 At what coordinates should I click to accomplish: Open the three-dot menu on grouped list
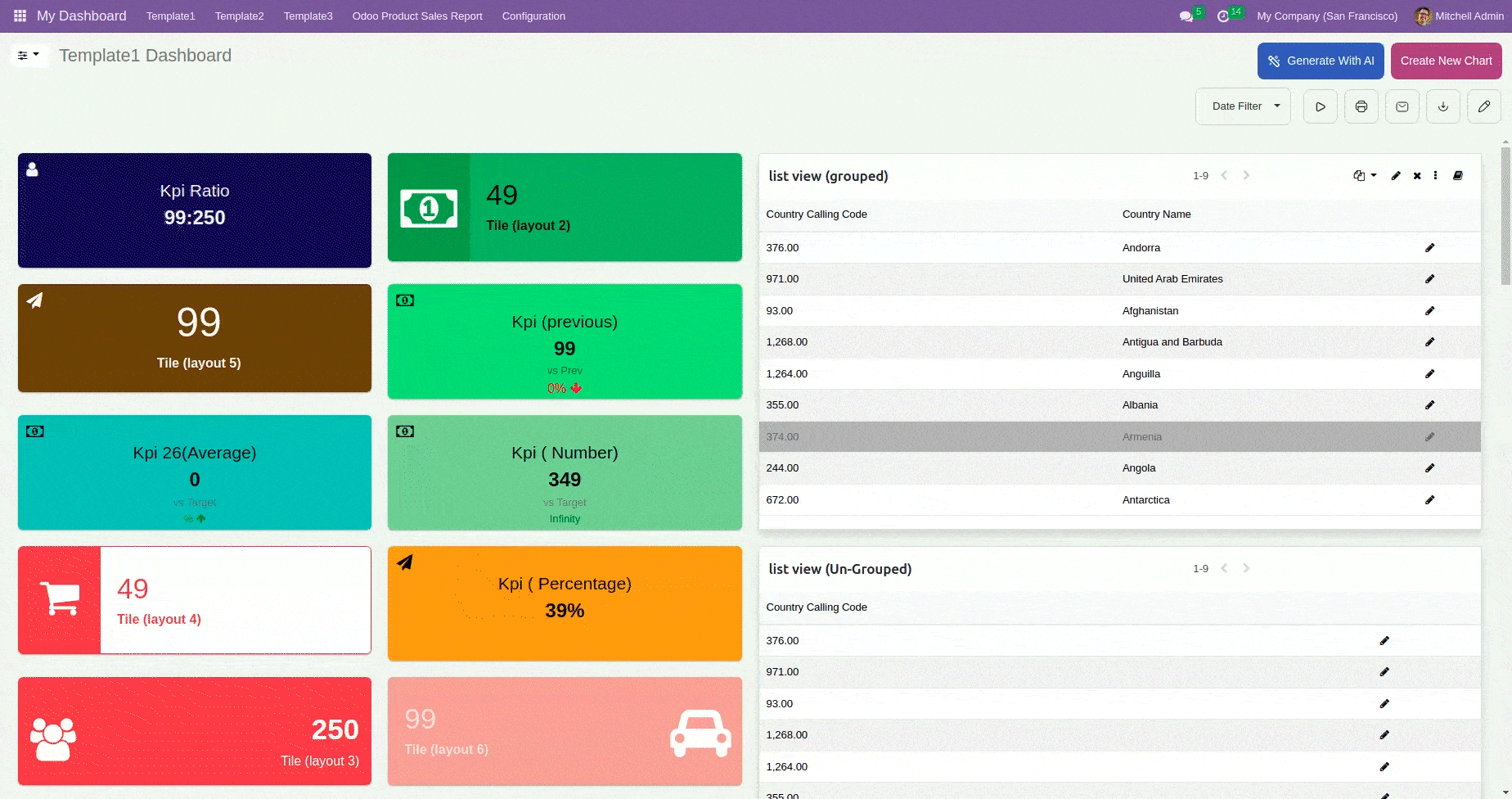click(1435, 176)
